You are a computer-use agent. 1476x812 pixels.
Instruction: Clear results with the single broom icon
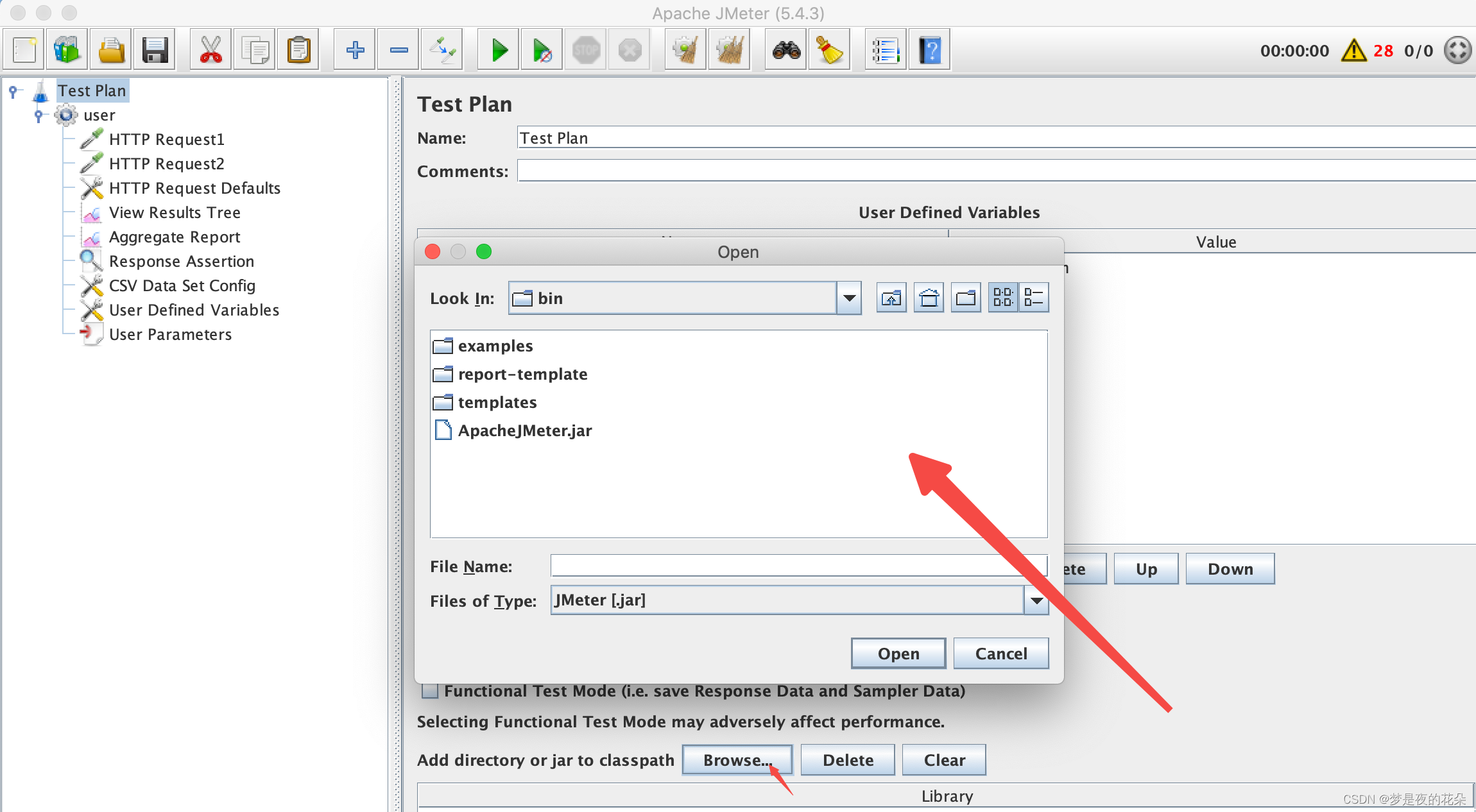pos(686,50)
